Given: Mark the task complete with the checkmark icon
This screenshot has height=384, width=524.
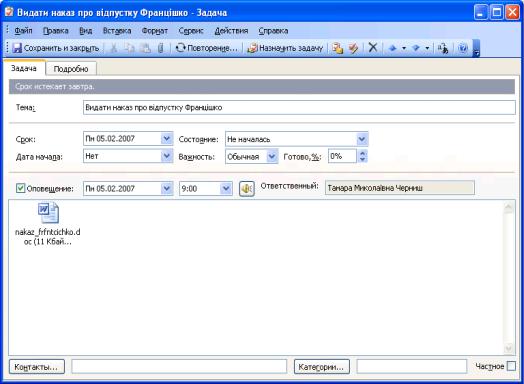Looking at the screenshot, I should 353,48.
